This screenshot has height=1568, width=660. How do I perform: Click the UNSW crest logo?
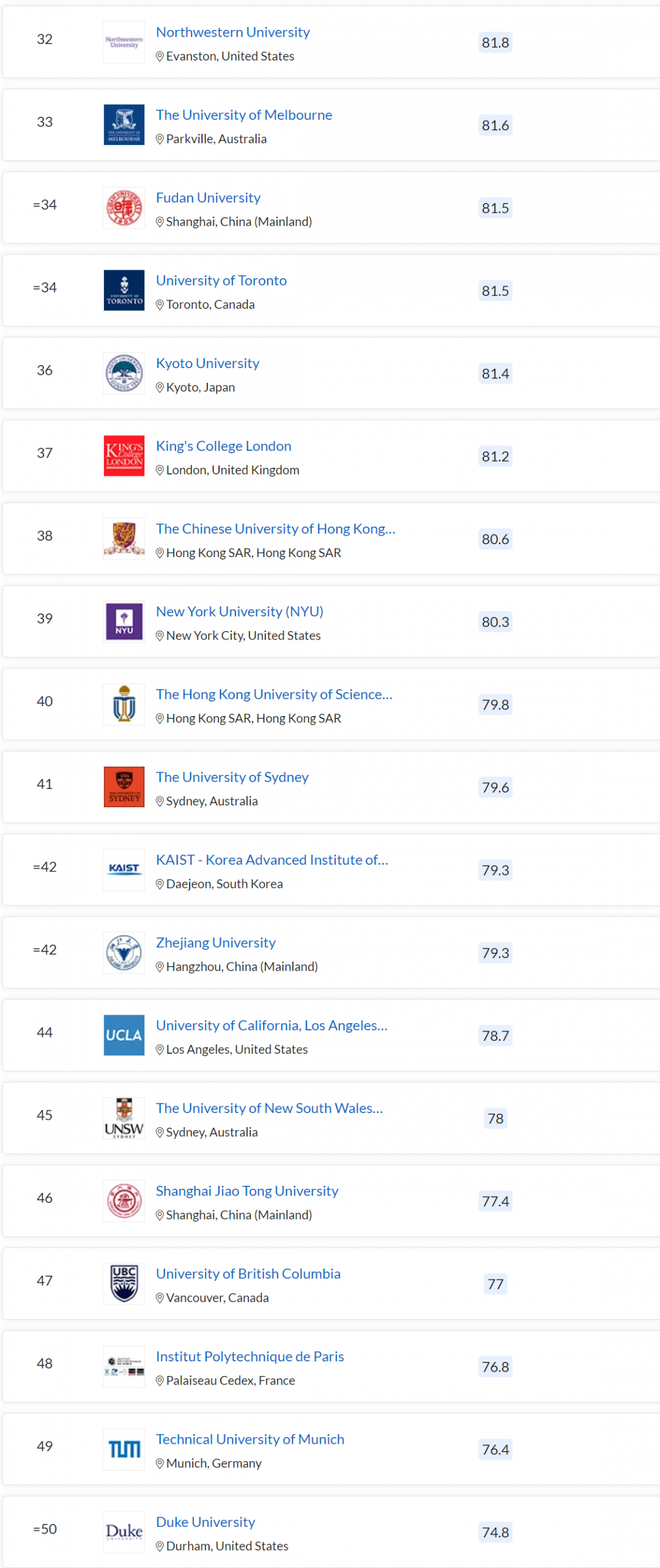(124, 1118)
